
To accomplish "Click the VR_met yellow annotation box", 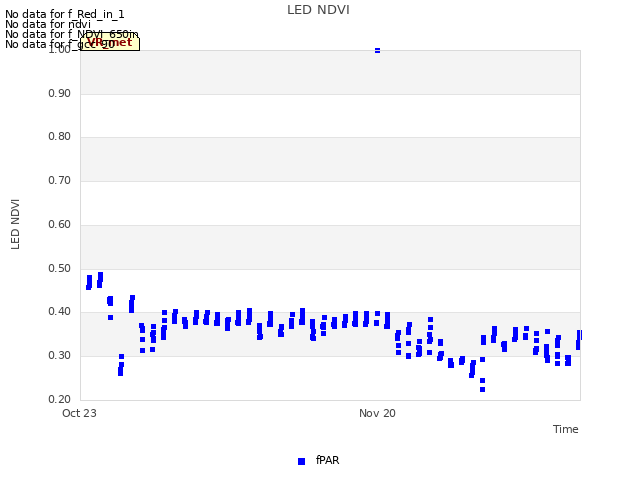I will pyautogui.click(x=110, y=43).
